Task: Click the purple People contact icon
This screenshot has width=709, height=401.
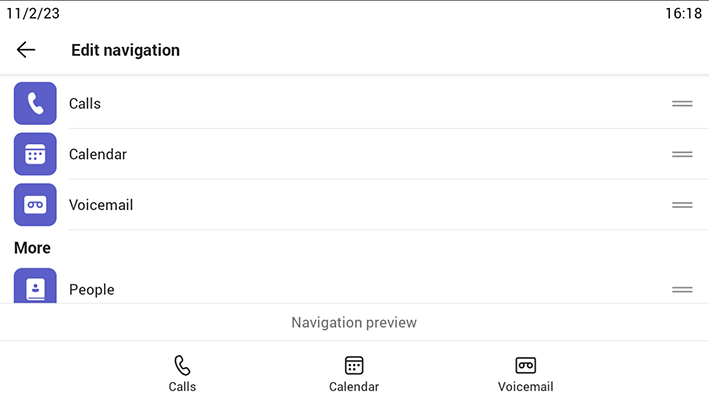Action: tap(35, 286)
